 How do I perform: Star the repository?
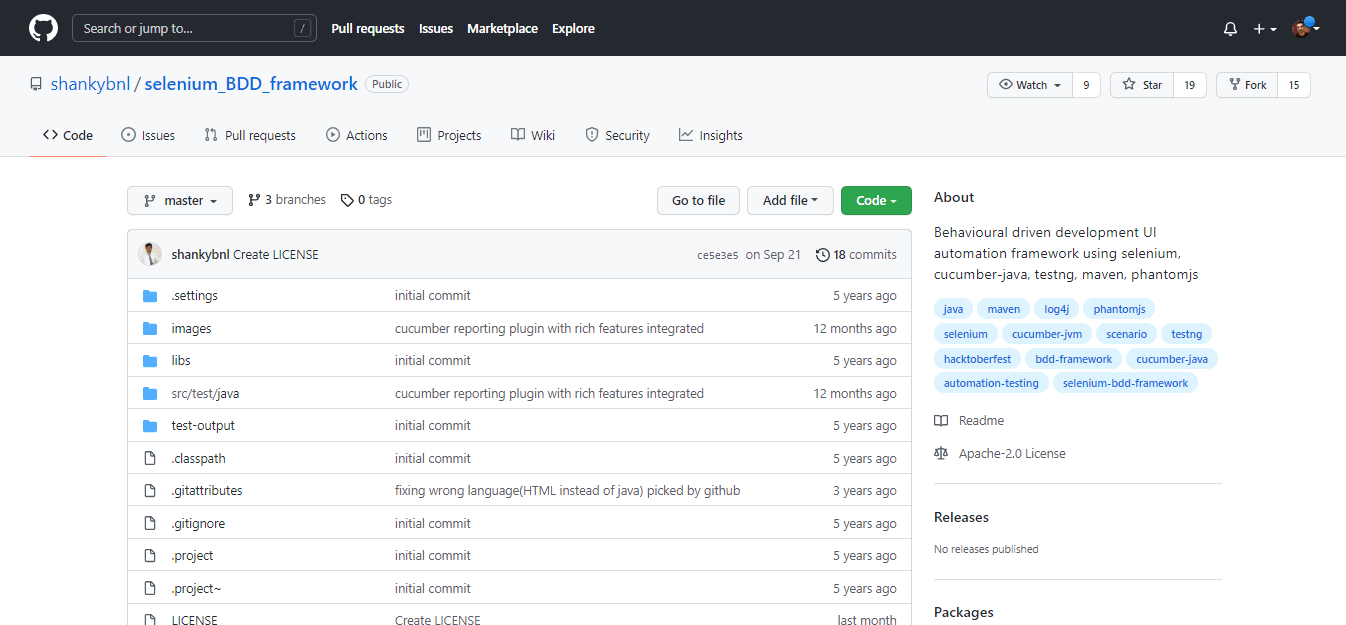(x=1142, y=85)
